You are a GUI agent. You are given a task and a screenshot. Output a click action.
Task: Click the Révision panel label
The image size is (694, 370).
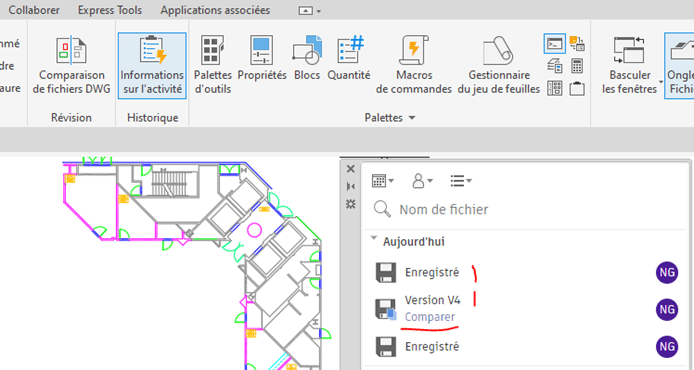point(71,118)
